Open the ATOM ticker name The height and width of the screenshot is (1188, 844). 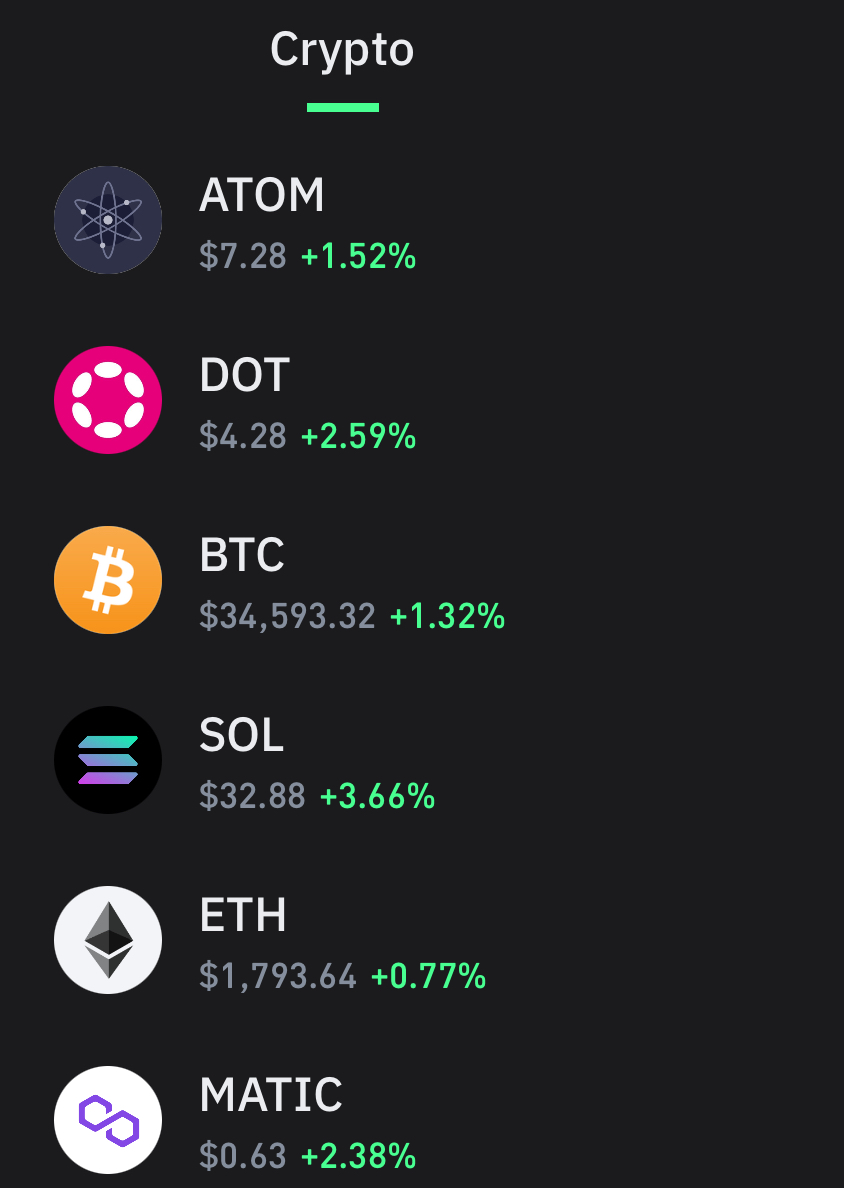(x=261, y=195)
